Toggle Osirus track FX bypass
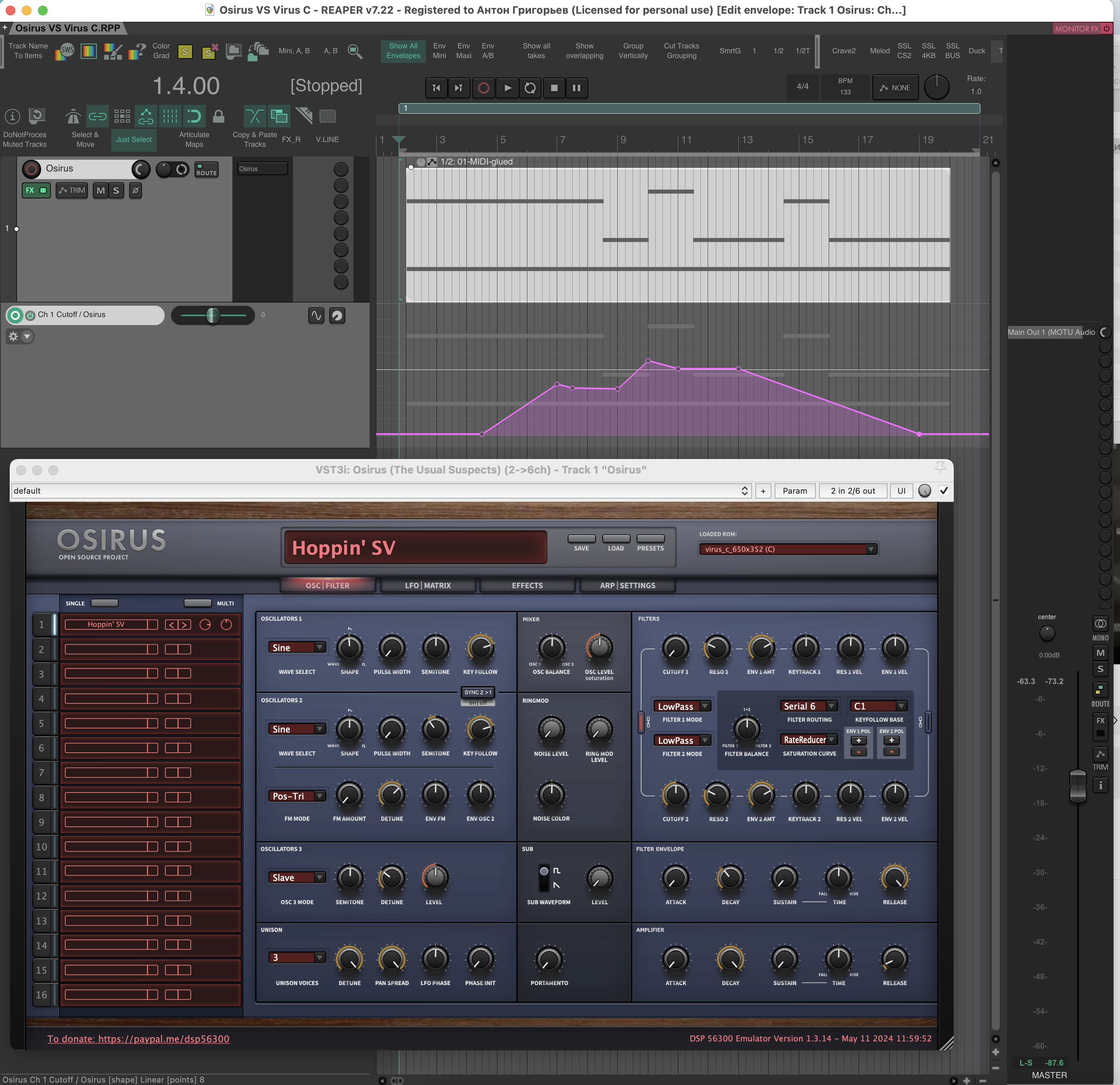 pos(44,190)
